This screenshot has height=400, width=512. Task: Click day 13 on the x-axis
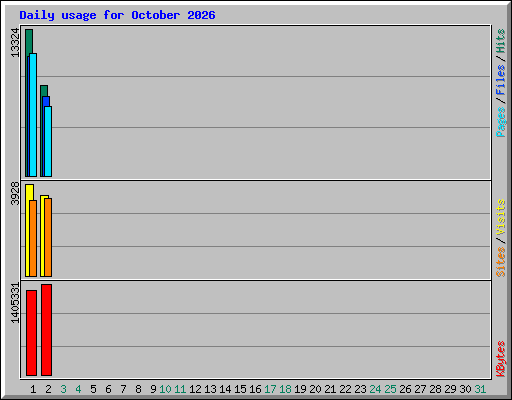tap(210, 389)
